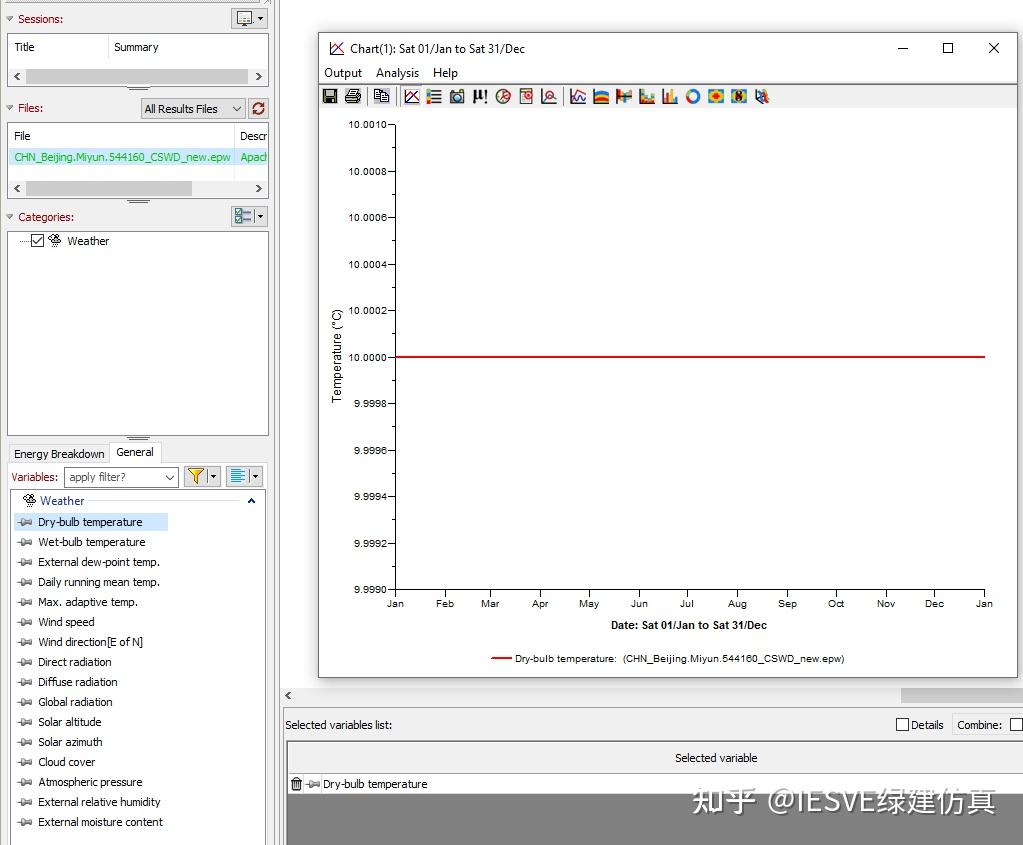This screenshot has width=1023, height=845.
Task: Select Global radiation variable
Action: pos(75,702)
